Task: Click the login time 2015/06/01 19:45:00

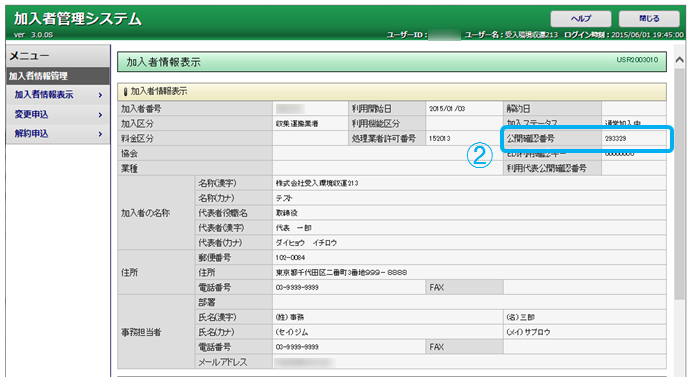Action: (x=647, y=34)
